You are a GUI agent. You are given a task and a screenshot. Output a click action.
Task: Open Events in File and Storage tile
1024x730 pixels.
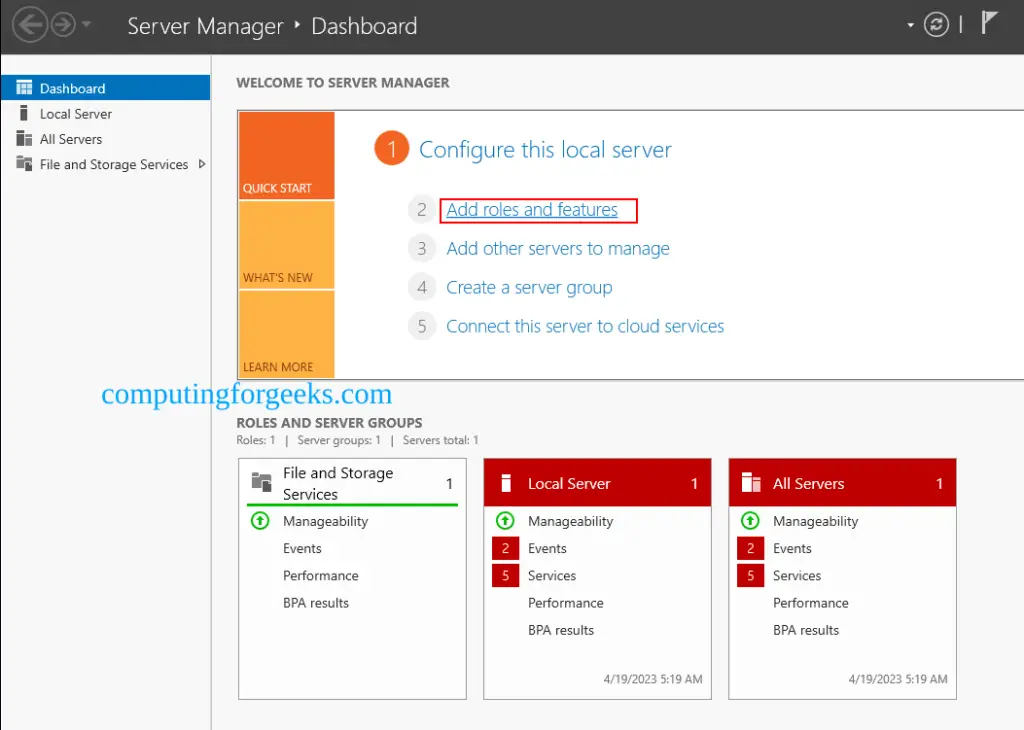click(x=302, y=548)
